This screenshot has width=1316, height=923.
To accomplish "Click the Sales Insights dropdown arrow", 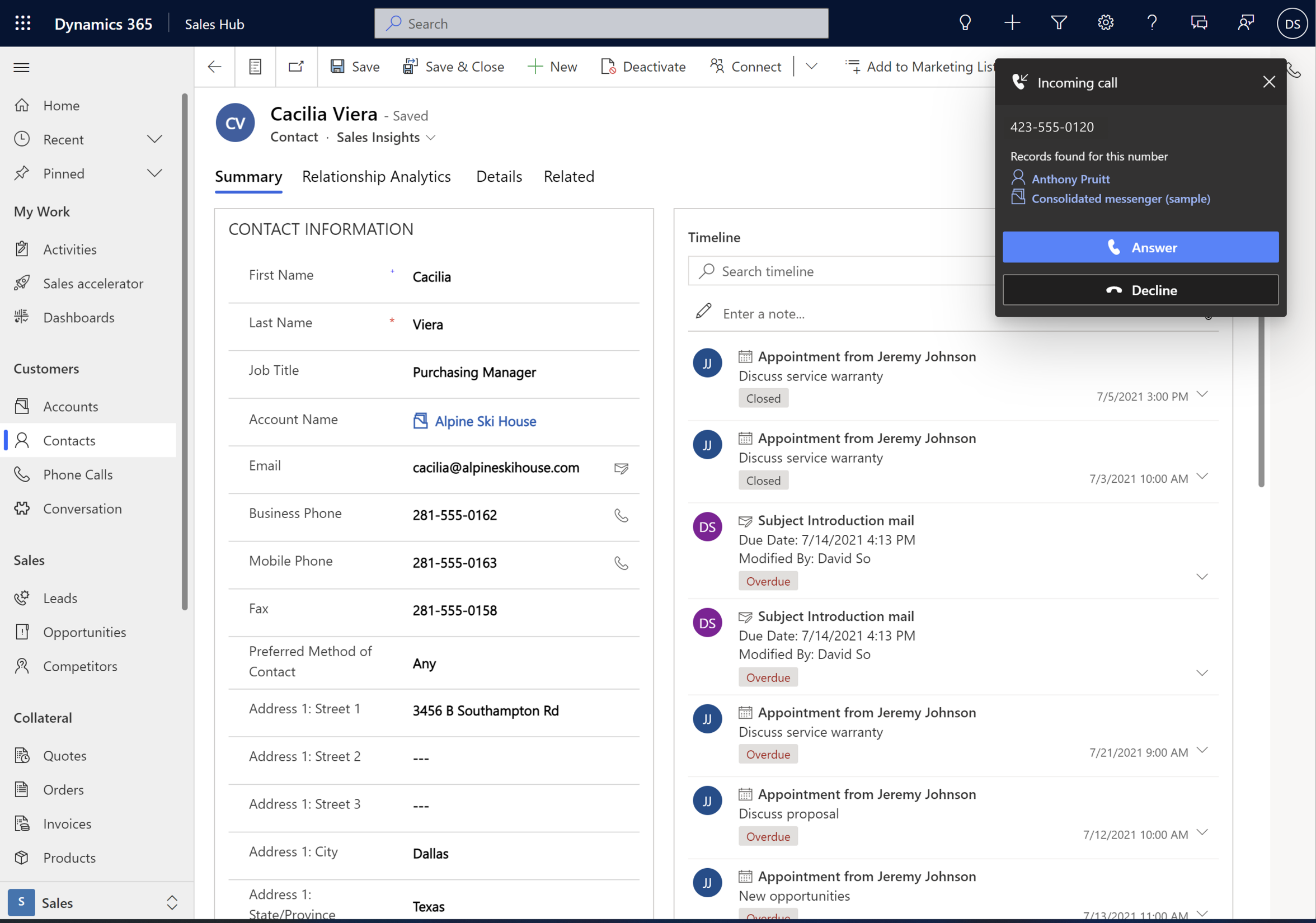I will tap(432, 138).
